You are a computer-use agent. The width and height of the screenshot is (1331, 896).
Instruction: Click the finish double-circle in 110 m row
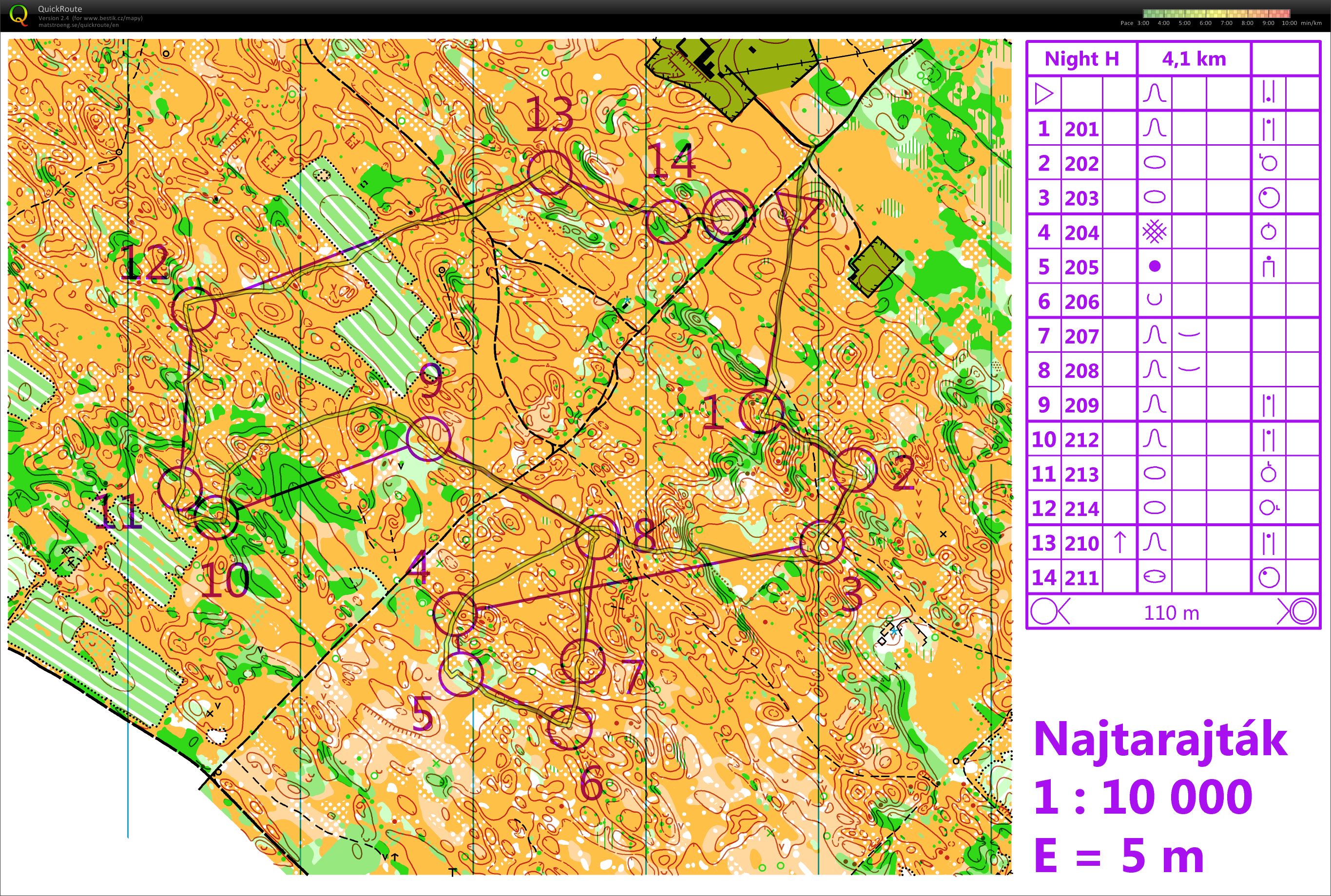point(1303,612)
